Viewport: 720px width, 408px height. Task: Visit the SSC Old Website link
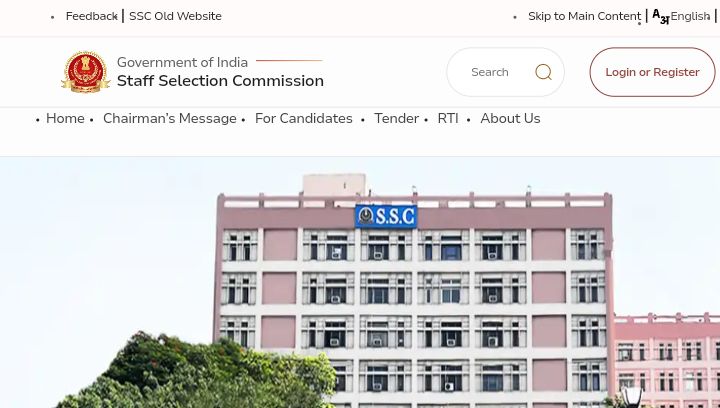tap(175, 17)
